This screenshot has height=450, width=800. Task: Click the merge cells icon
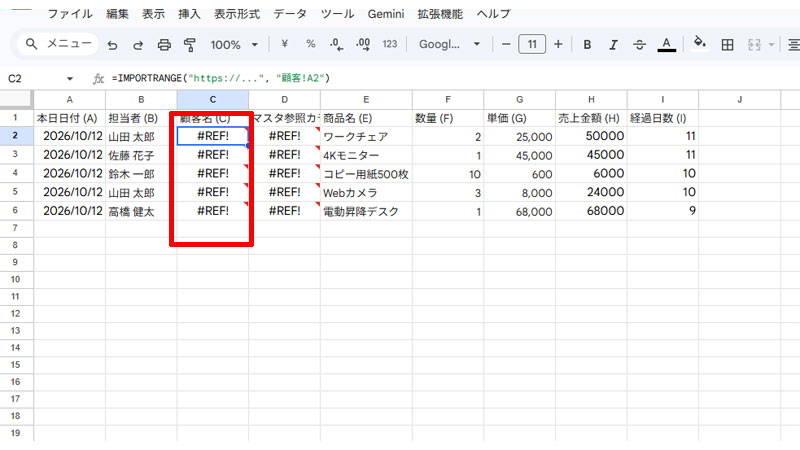[754, 45]
